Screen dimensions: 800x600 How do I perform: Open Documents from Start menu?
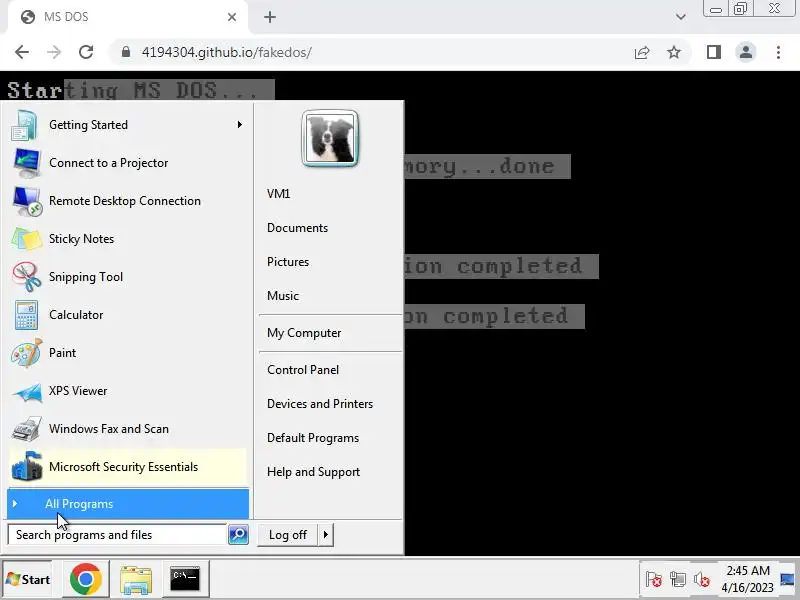297,228
